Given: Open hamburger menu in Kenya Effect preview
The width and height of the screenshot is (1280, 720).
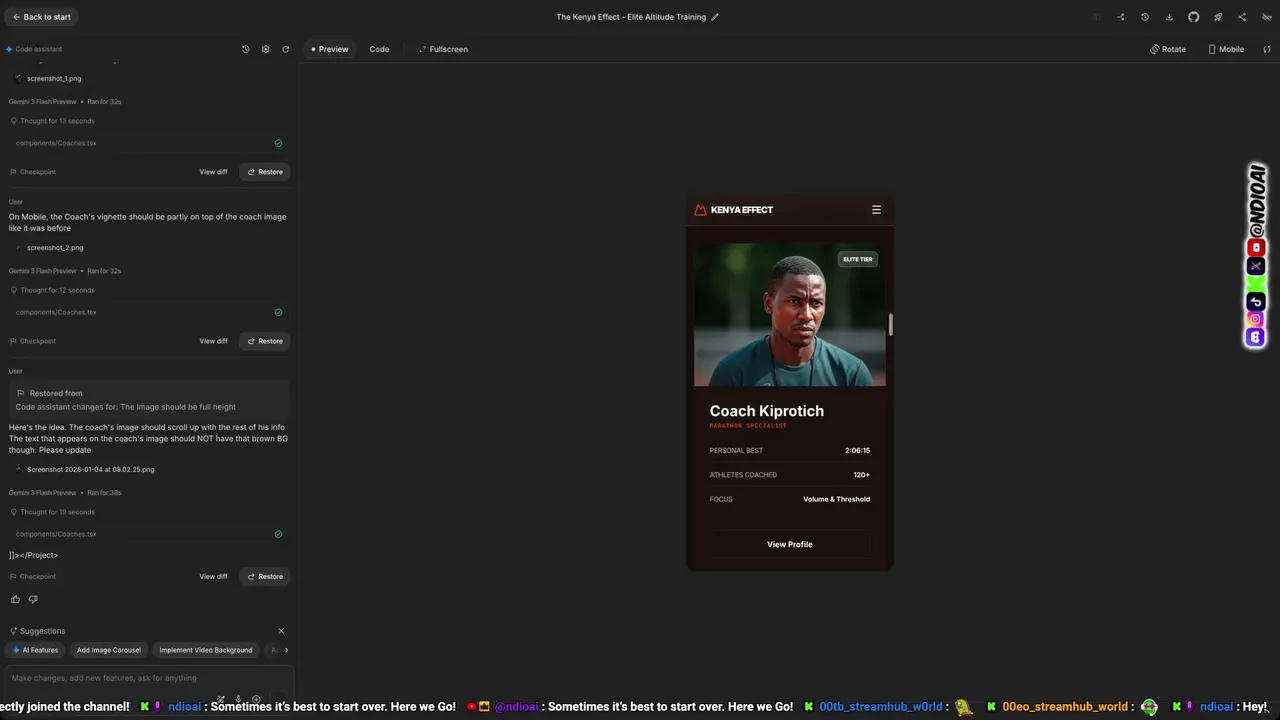Looking at the screenshot, I should pos(876,210).
